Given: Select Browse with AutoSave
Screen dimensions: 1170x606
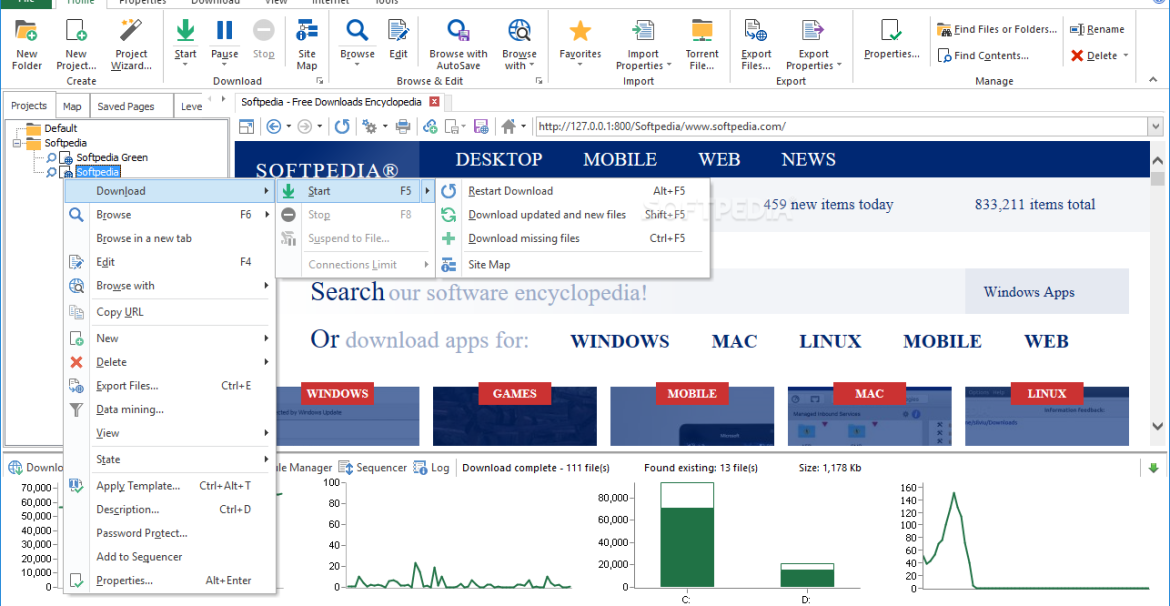Looking at the screenshot, I should point(458,43).
